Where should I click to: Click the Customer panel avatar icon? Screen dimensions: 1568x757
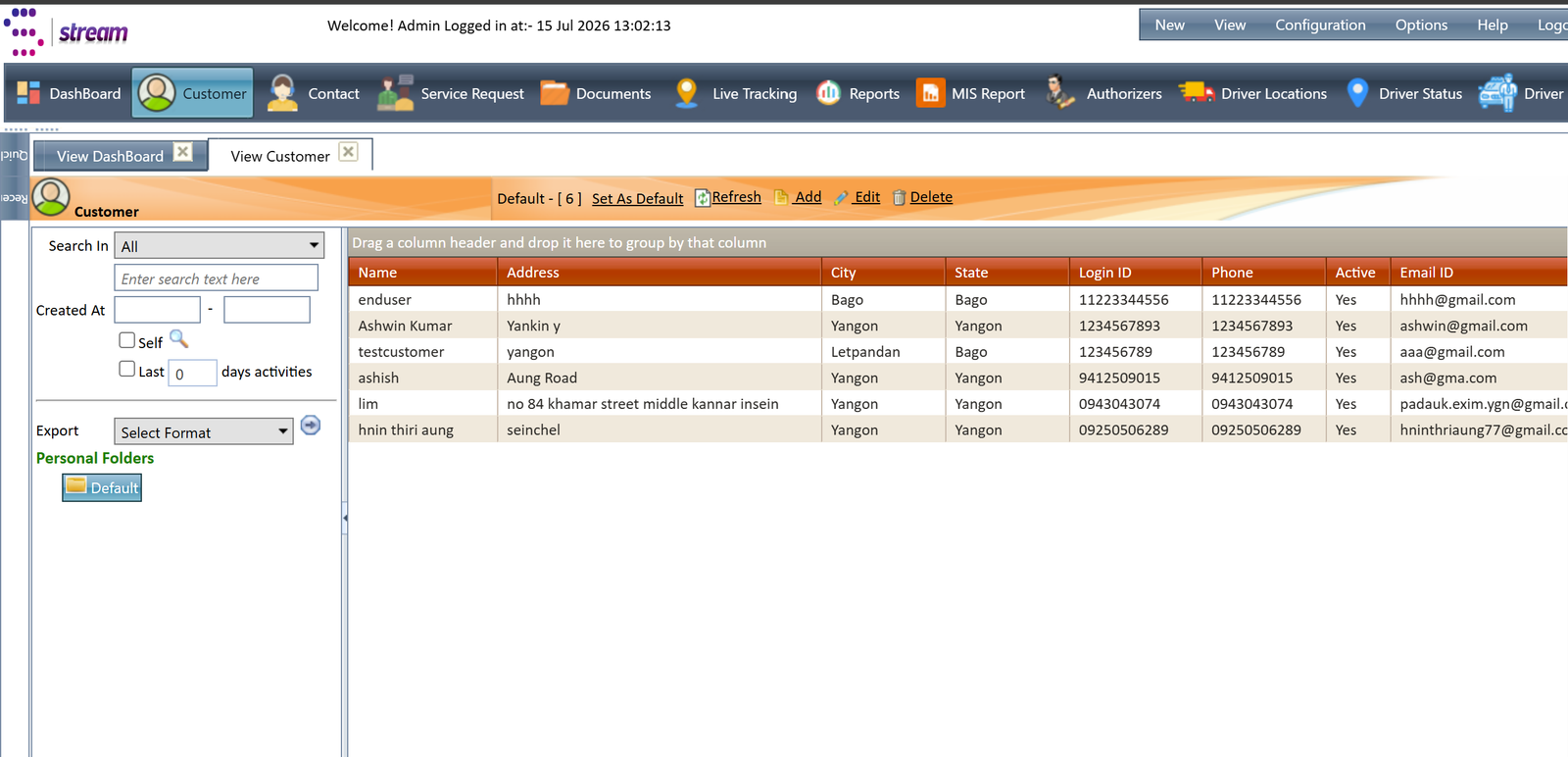click(51, 197)
